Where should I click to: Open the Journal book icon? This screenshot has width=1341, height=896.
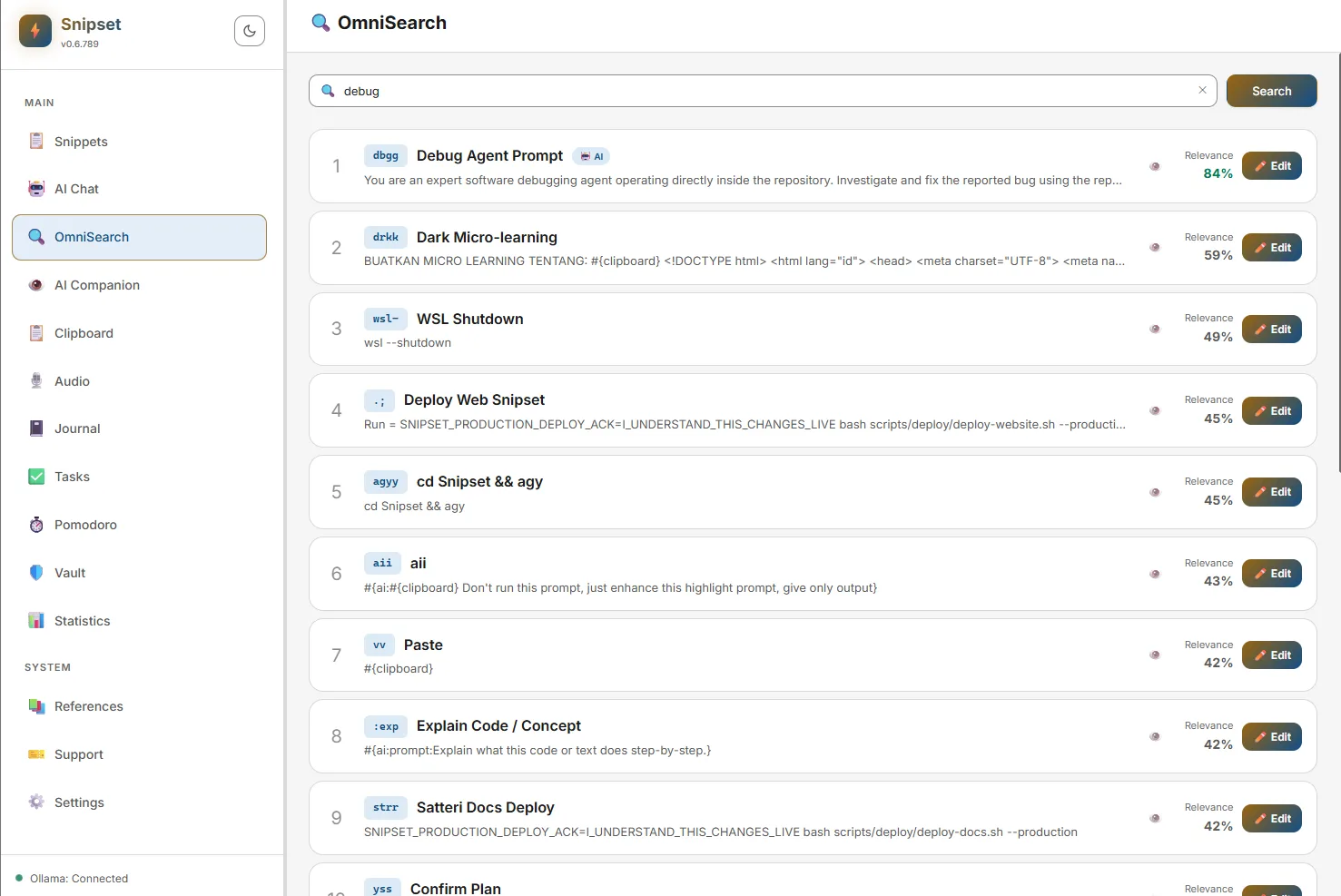pyautogui.click(x=36, y=428)
